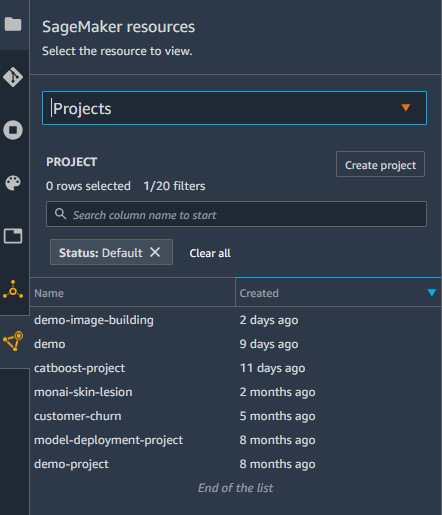Open the monai-skin-lesion project
The height and width of the screenshot is (515, 442).
tap(83, 392)
